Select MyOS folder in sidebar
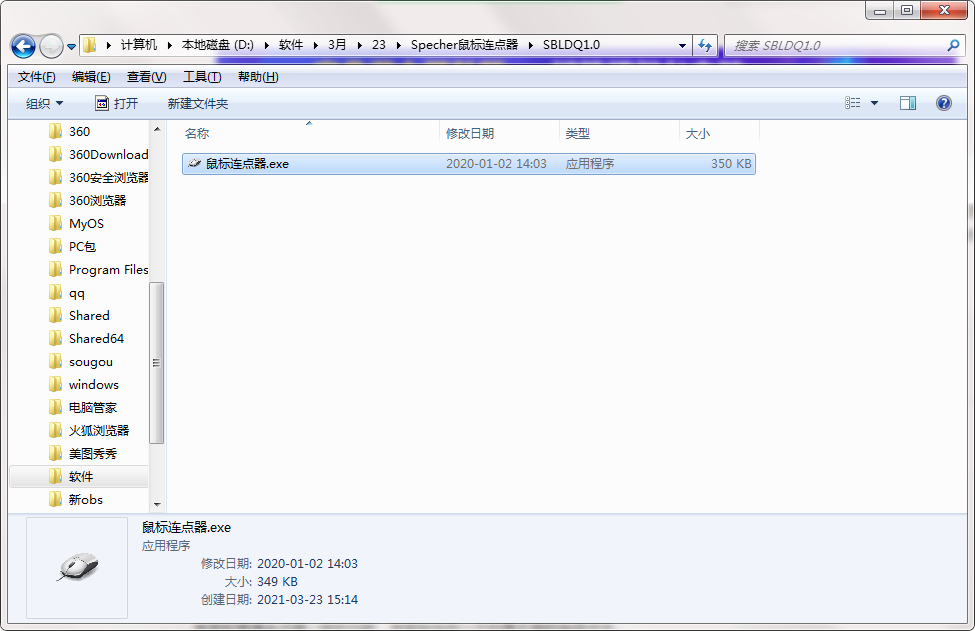The height and width of the screenshot is (631, 975). pos(76,223)
